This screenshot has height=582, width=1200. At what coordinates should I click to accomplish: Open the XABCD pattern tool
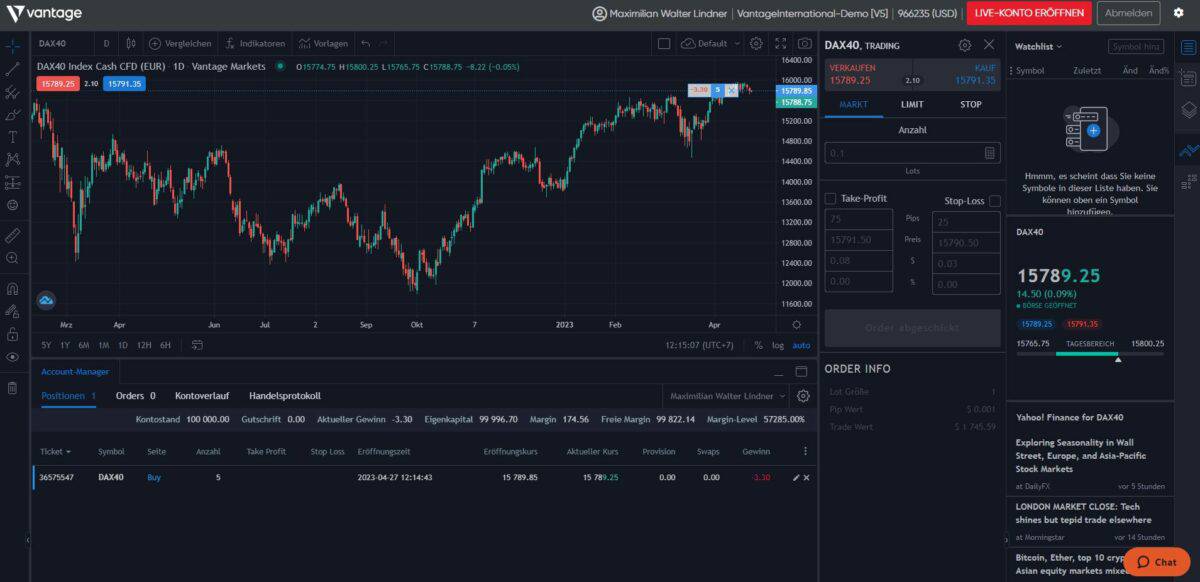click(x=13, y=158)
